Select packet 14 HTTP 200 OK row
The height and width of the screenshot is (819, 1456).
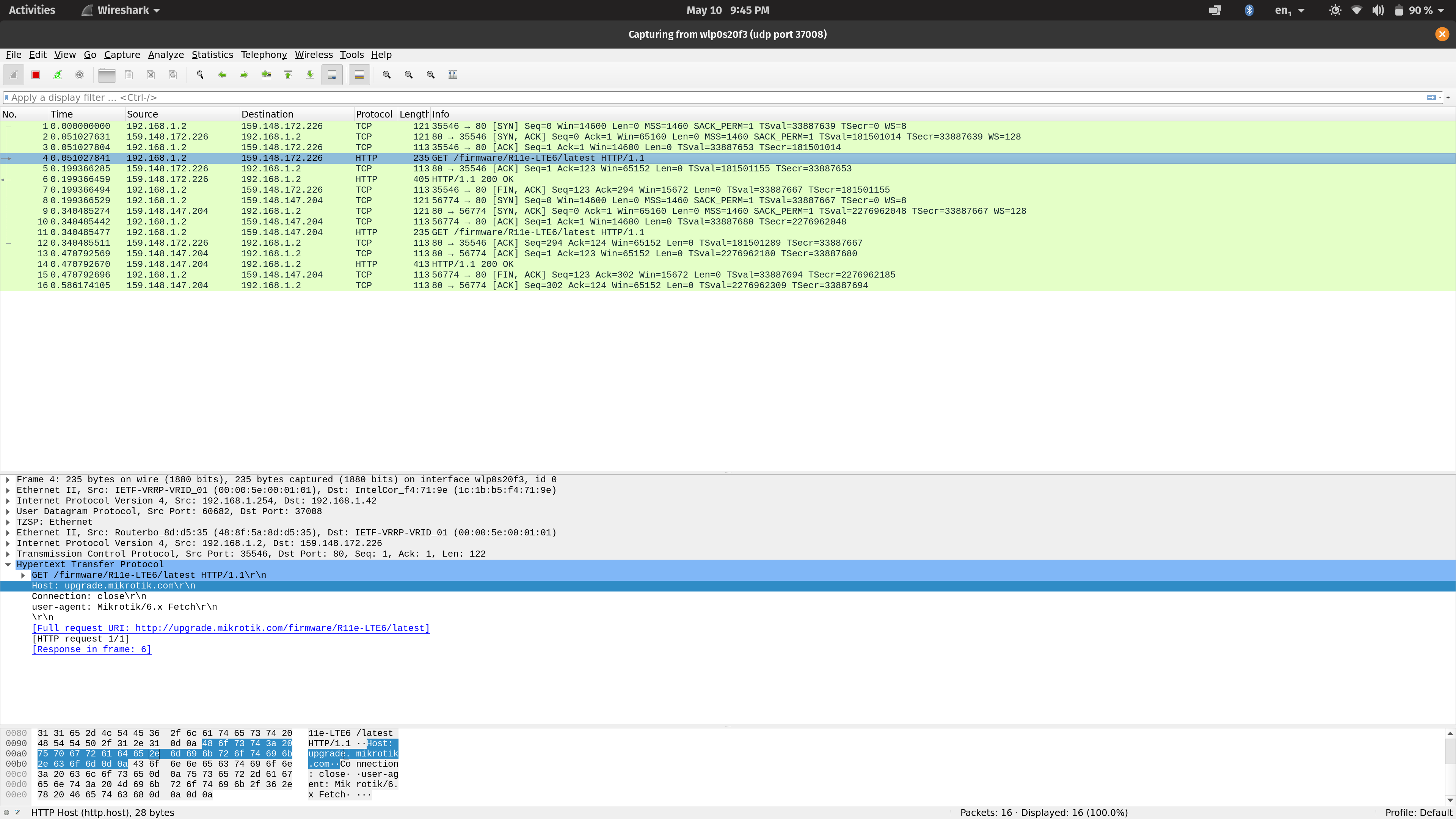728,264
